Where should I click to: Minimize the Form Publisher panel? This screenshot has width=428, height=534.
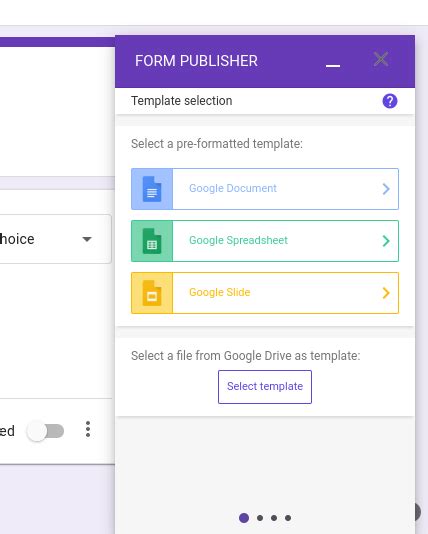tap(333, 65)
